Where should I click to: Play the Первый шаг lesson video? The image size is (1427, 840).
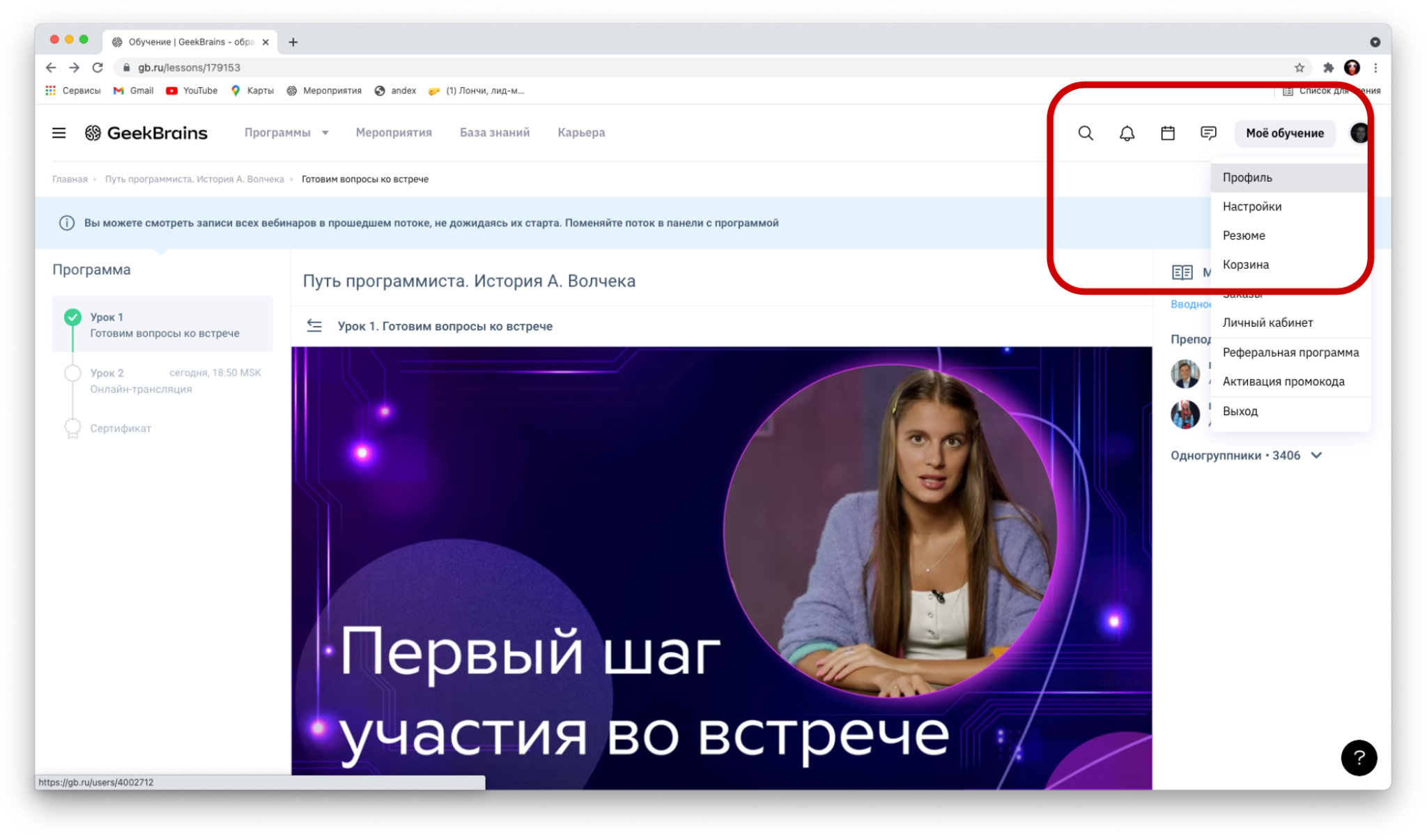(721, 568)
